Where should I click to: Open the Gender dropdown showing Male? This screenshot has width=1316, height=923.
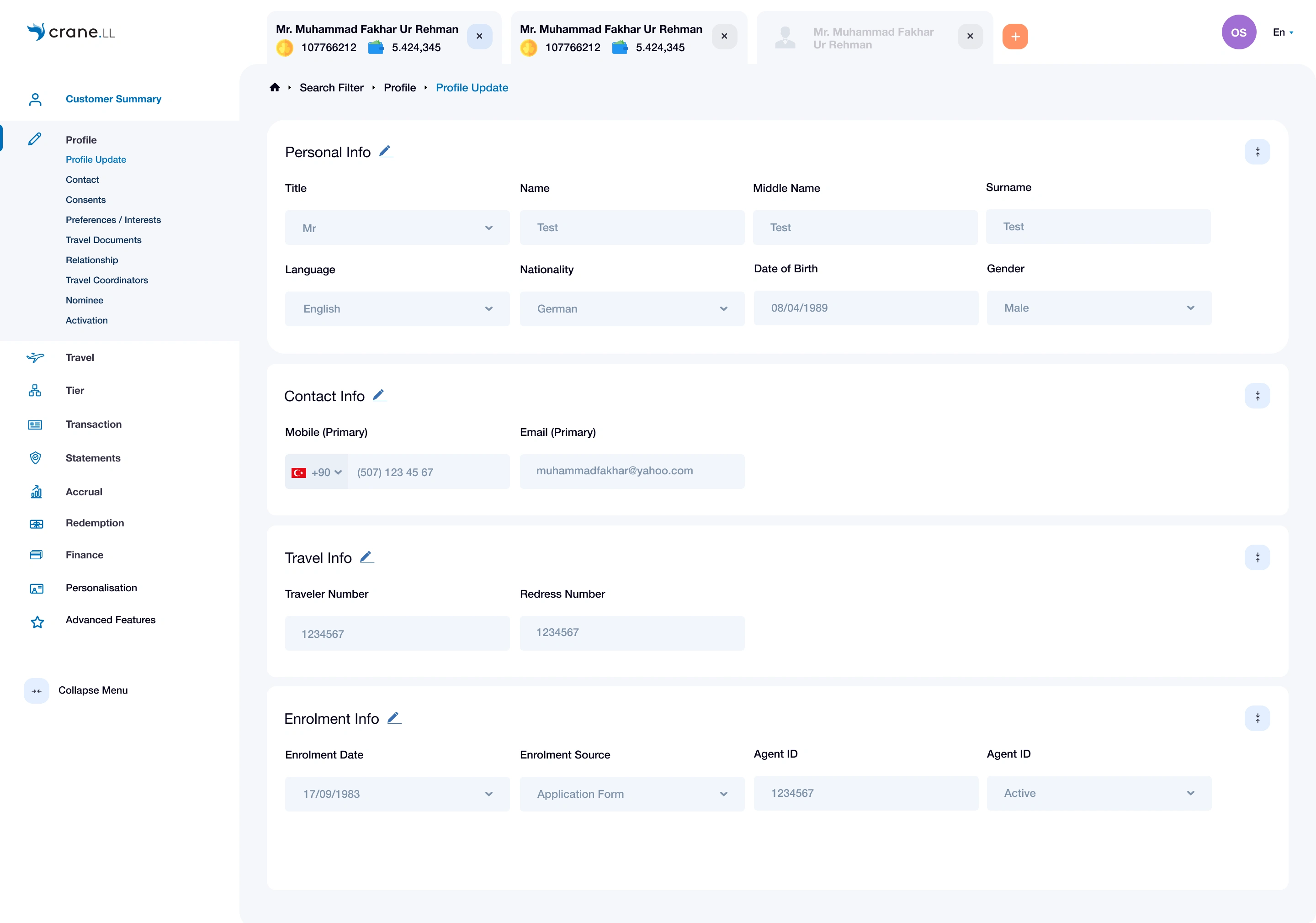click(x=1098, y=308)
